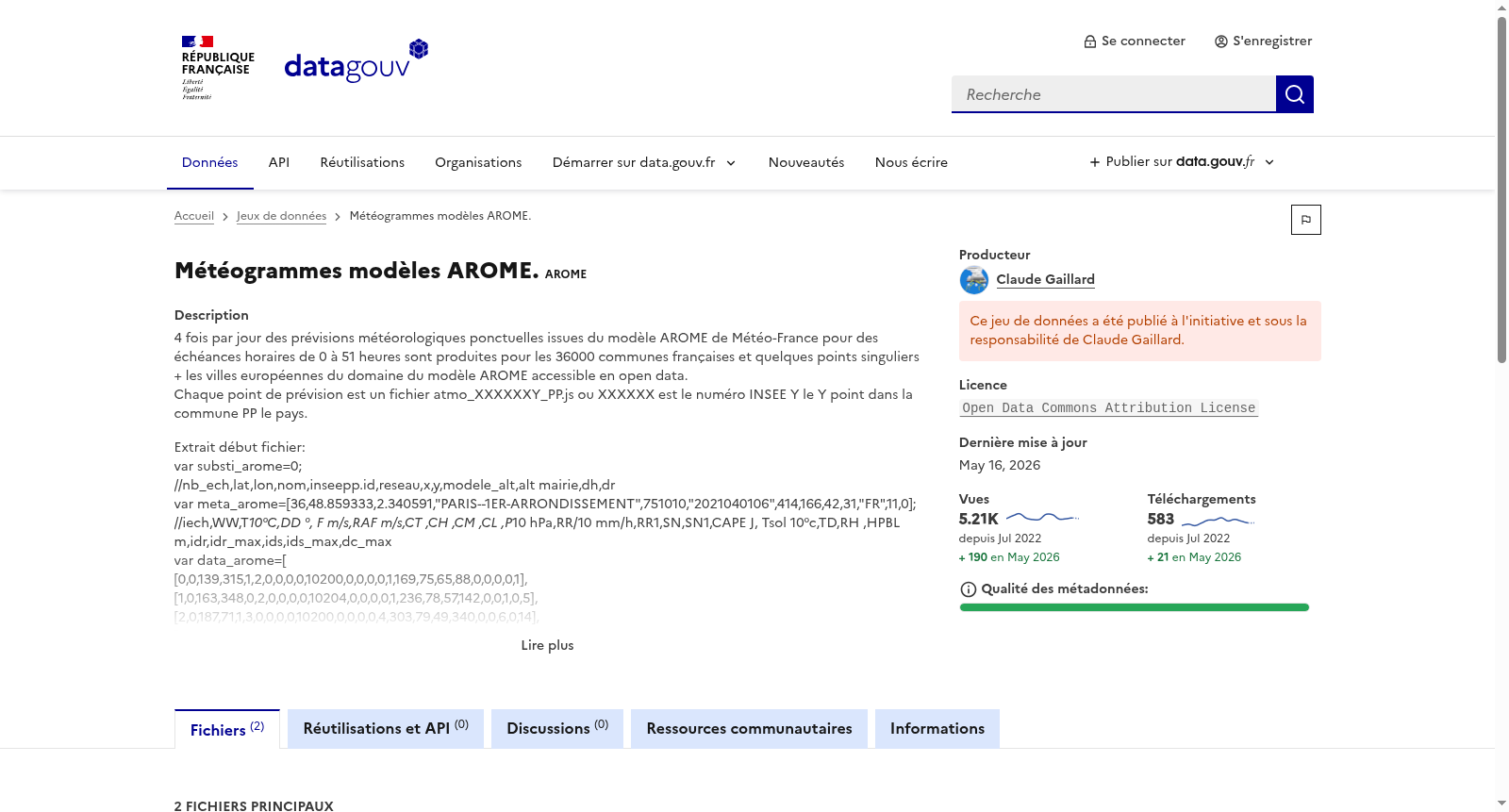
Task: Click the '+ 190 en May 2026' text
Action: (1009, 557)
